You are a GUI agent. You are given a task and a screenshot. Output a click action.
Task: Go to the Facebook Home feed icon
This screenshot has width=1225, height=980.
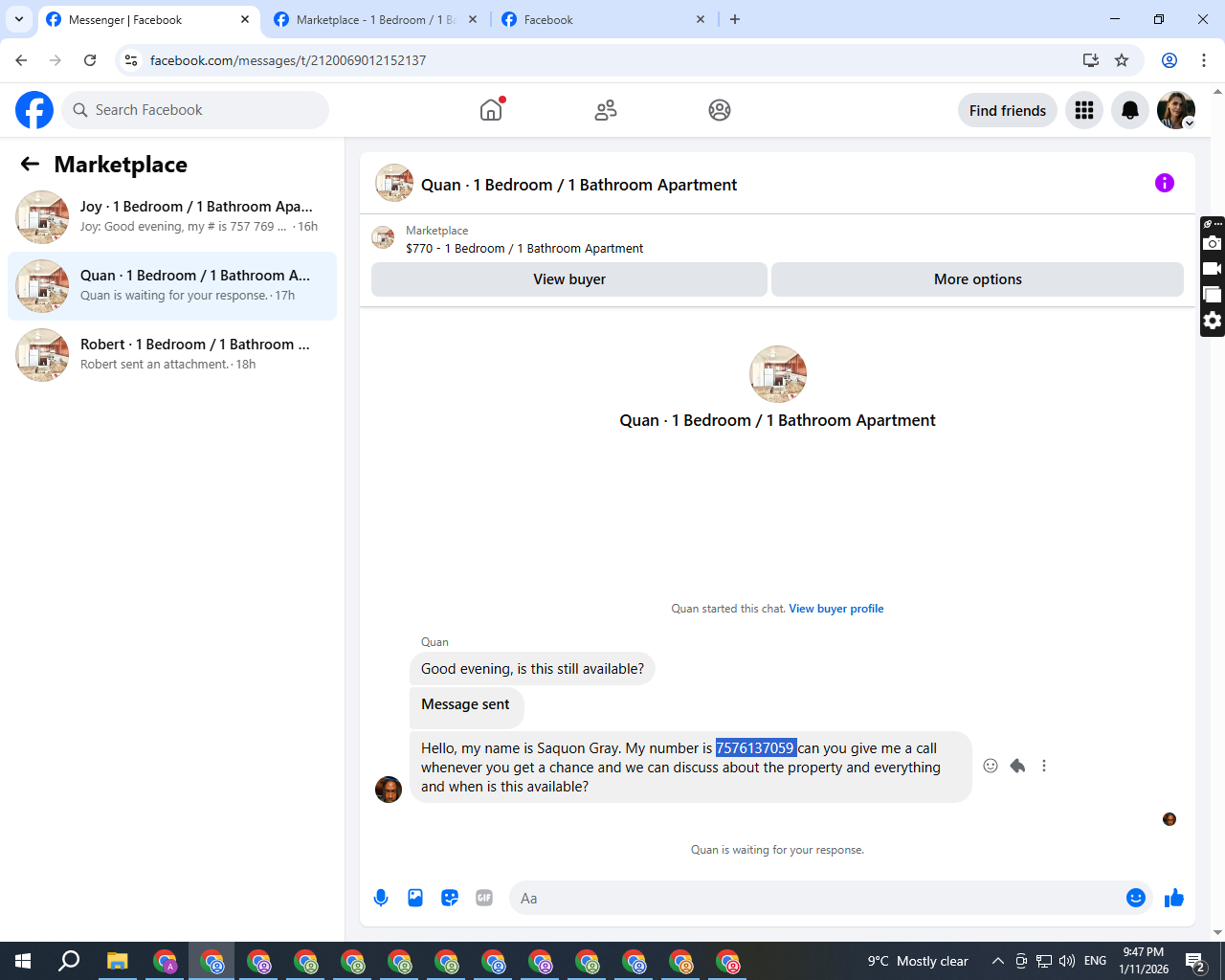coord(491,110)
